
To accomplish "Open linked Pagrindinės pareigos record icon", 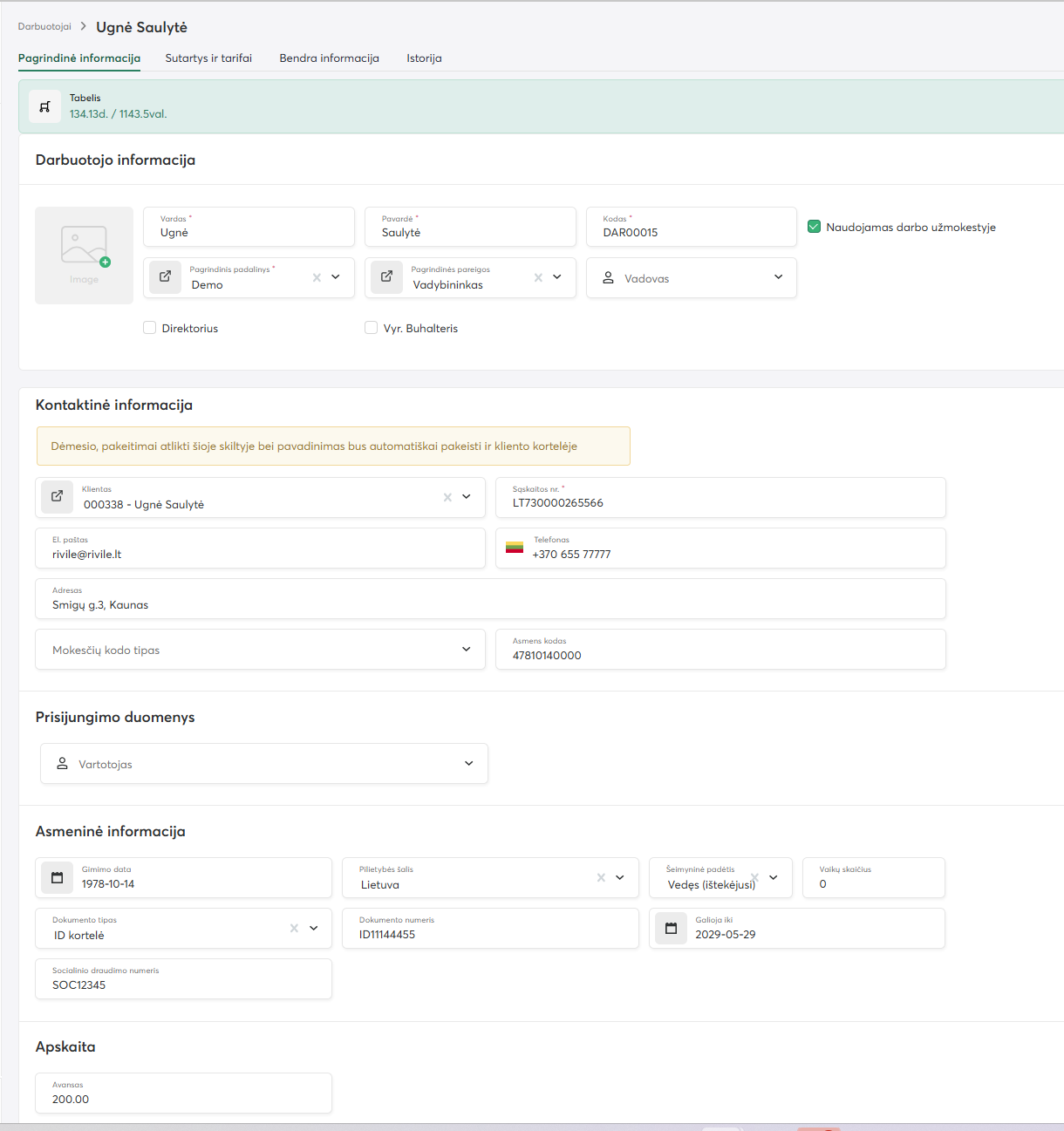I will [386, 277].
